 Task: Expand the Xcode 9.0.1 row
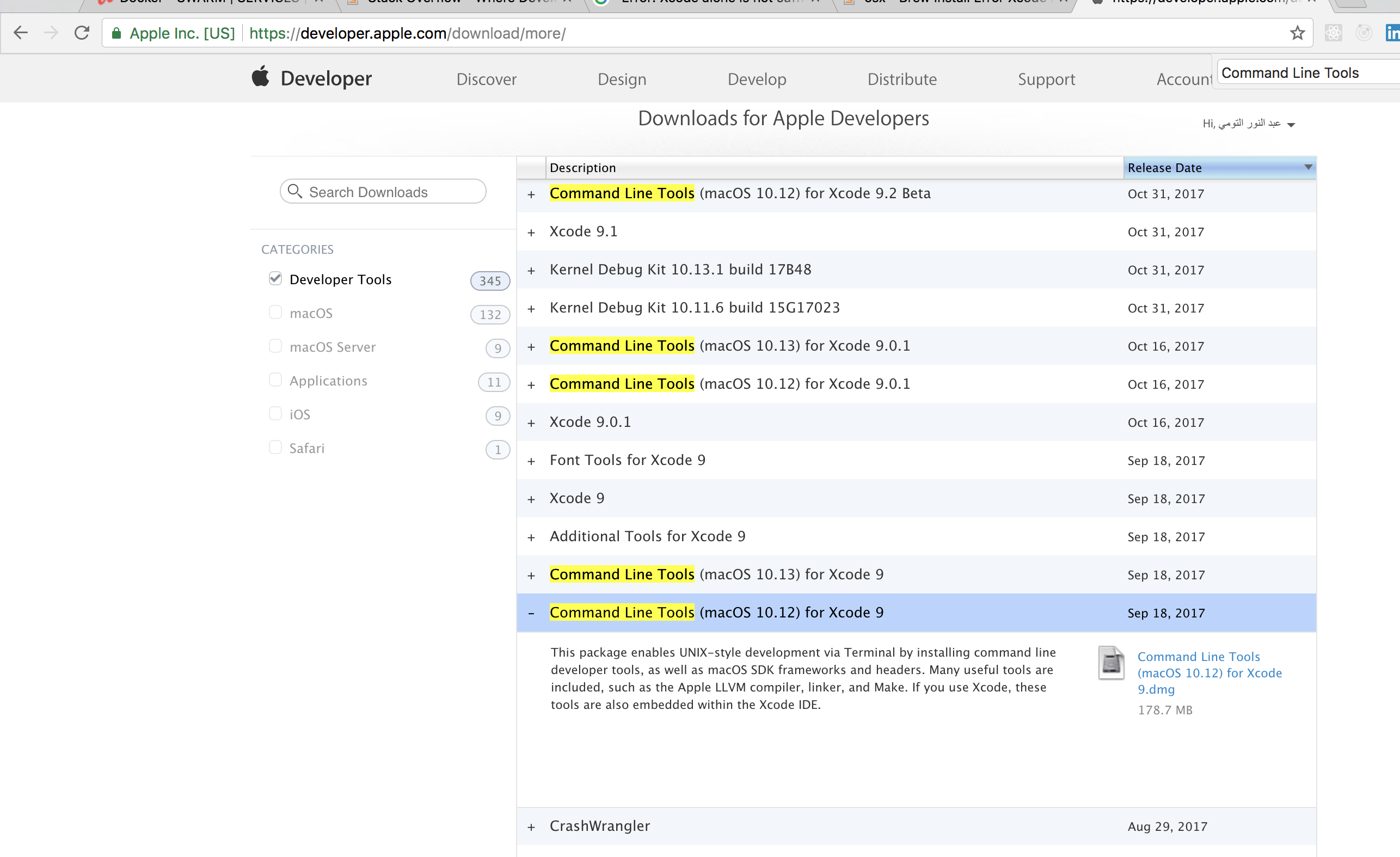point(531,424)
